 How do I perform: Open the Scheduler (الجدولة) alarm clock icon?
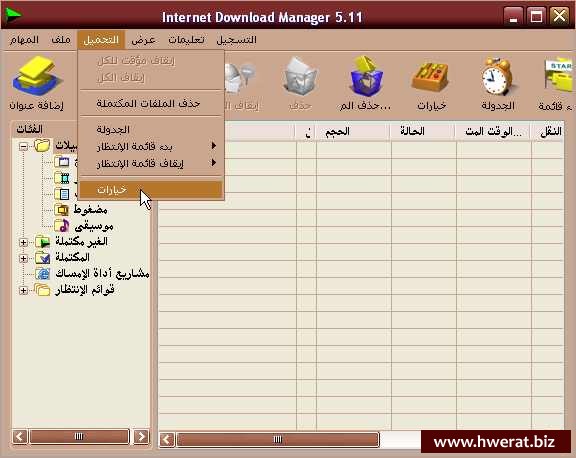point(498,76)
